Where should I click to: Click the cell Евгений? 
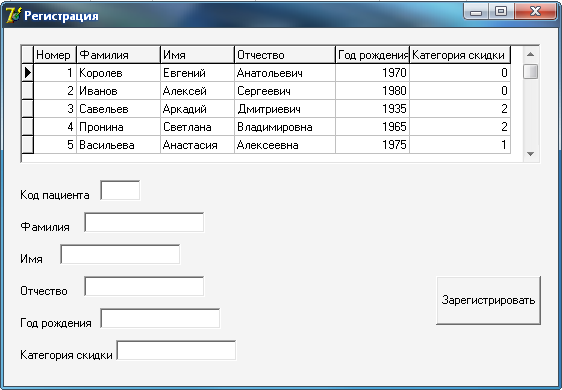(197, 73)
